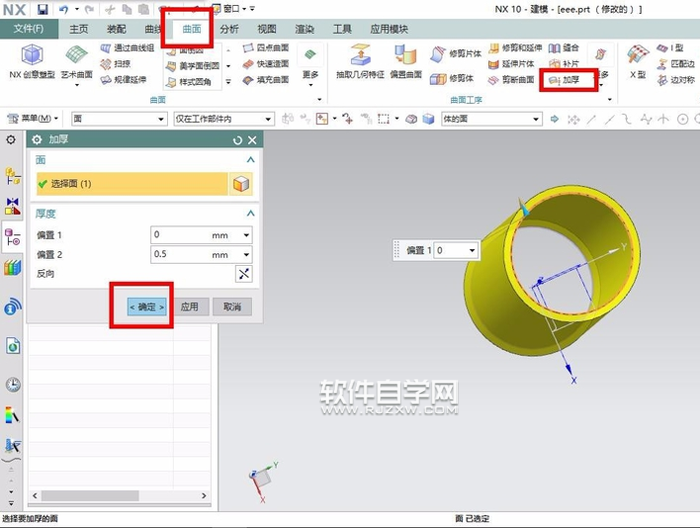Switch to the 渲染 tab

point(304,29)
